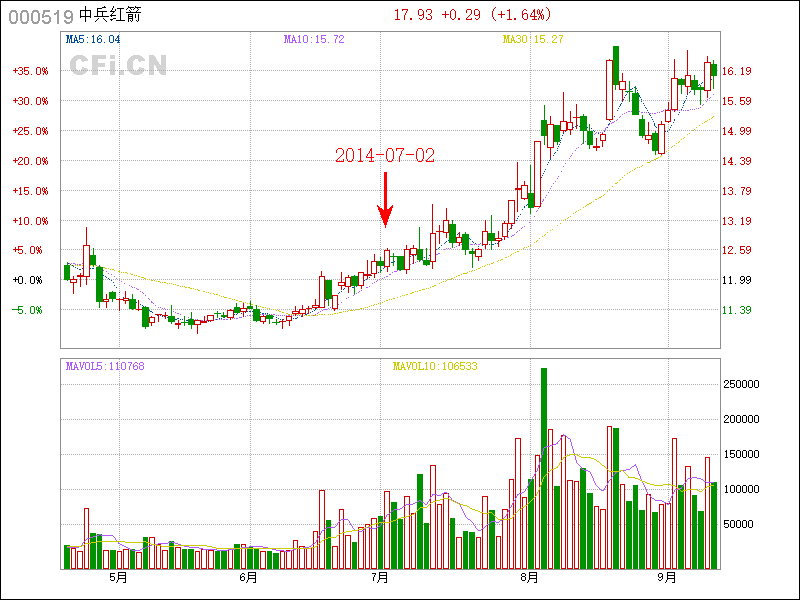Click the +25.0% axis label
Screen dimensions: 800x600
[x=31, y=131]
